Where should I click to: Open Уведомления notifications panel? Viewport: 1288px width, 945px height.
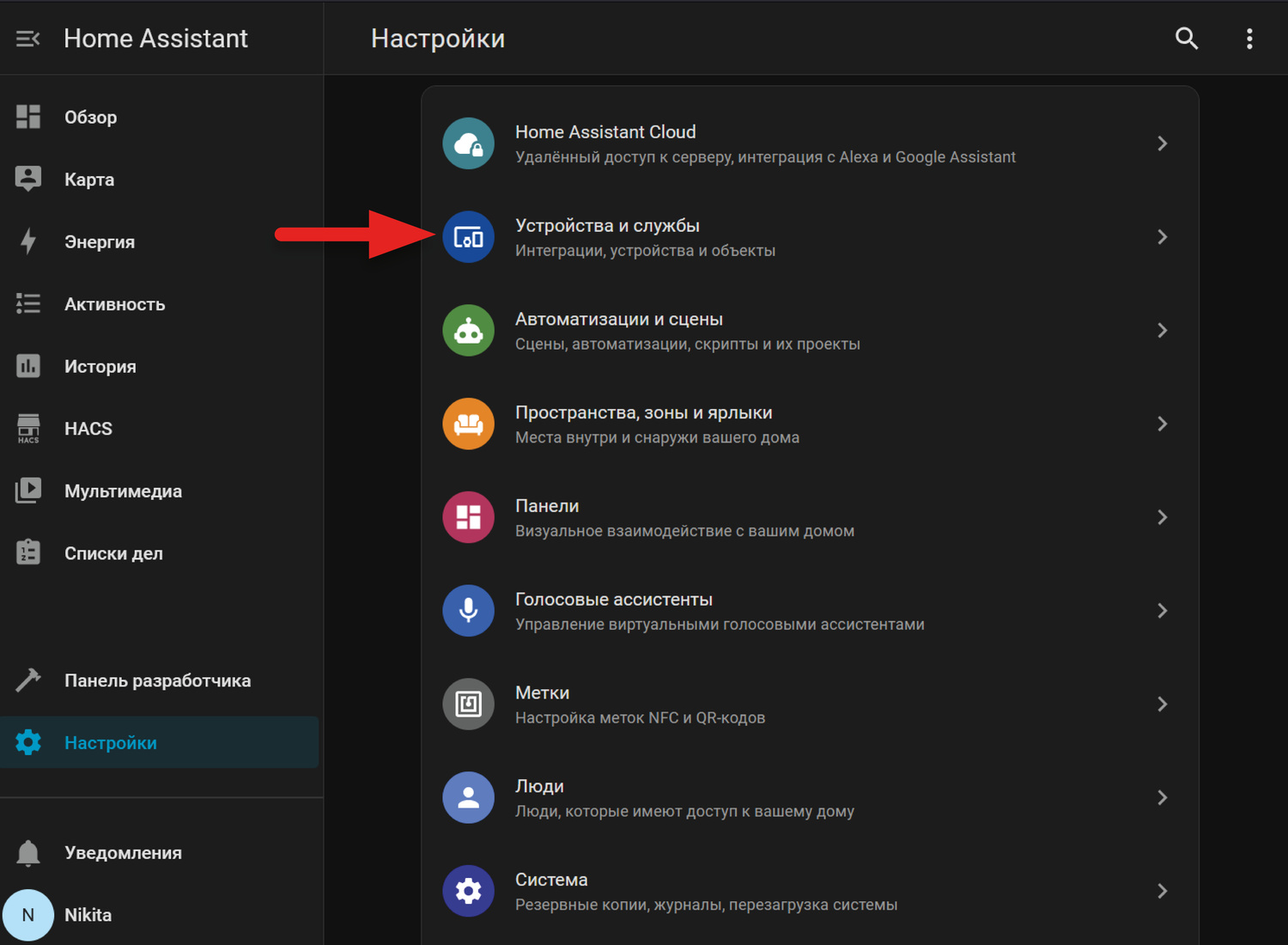tap(123, 853)
